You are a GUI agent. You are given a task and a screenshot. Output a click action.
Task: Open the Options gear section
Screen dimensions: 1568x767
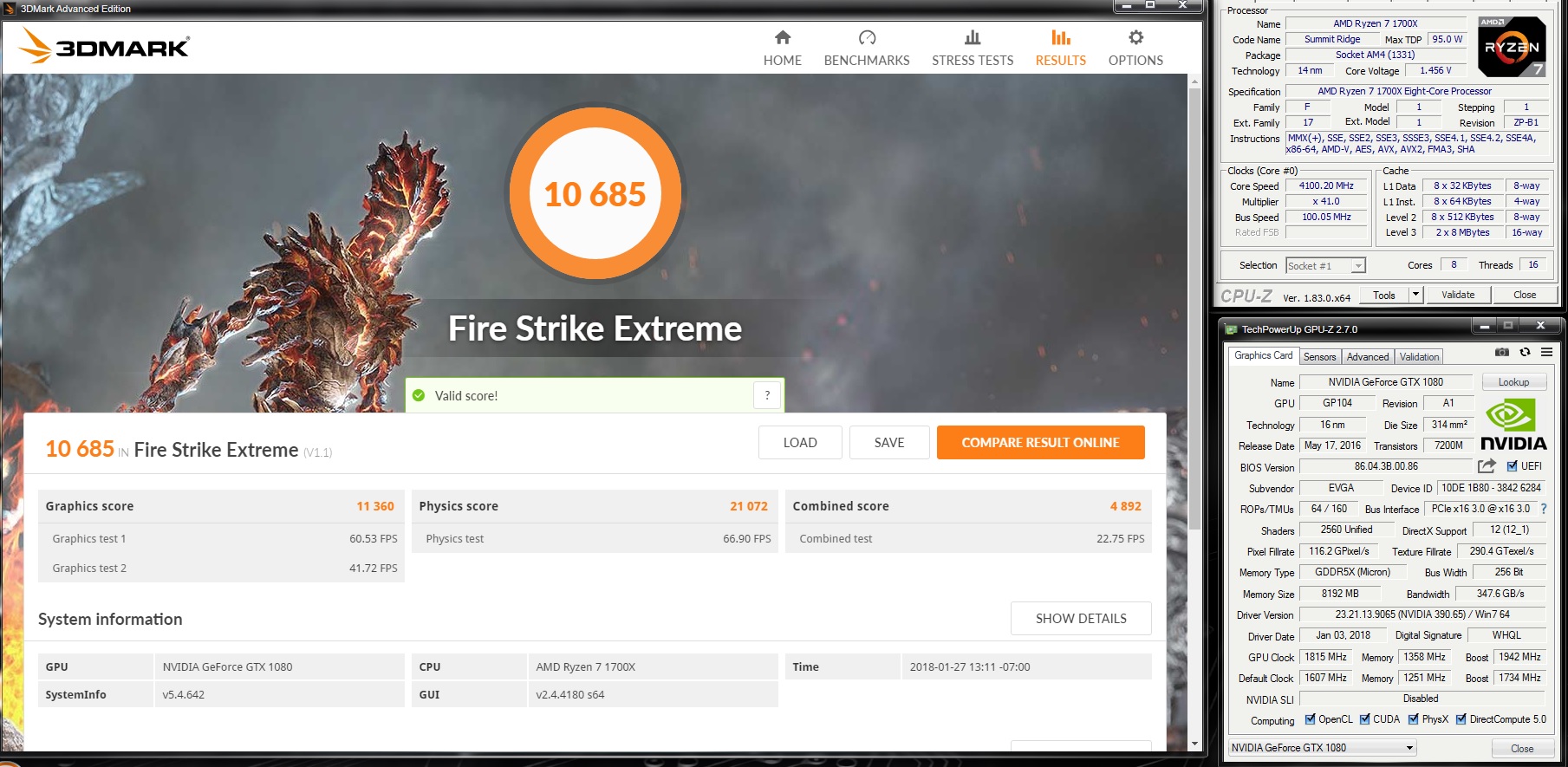[x=1135, y=49]
